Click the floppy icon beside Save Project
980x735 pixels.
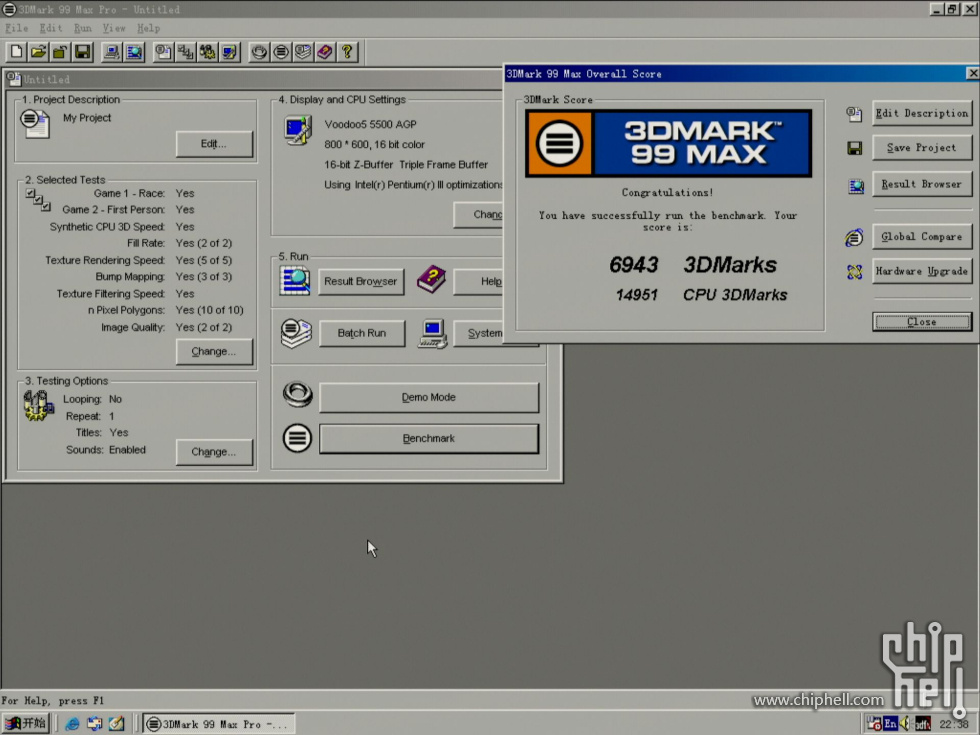(854, 148)
